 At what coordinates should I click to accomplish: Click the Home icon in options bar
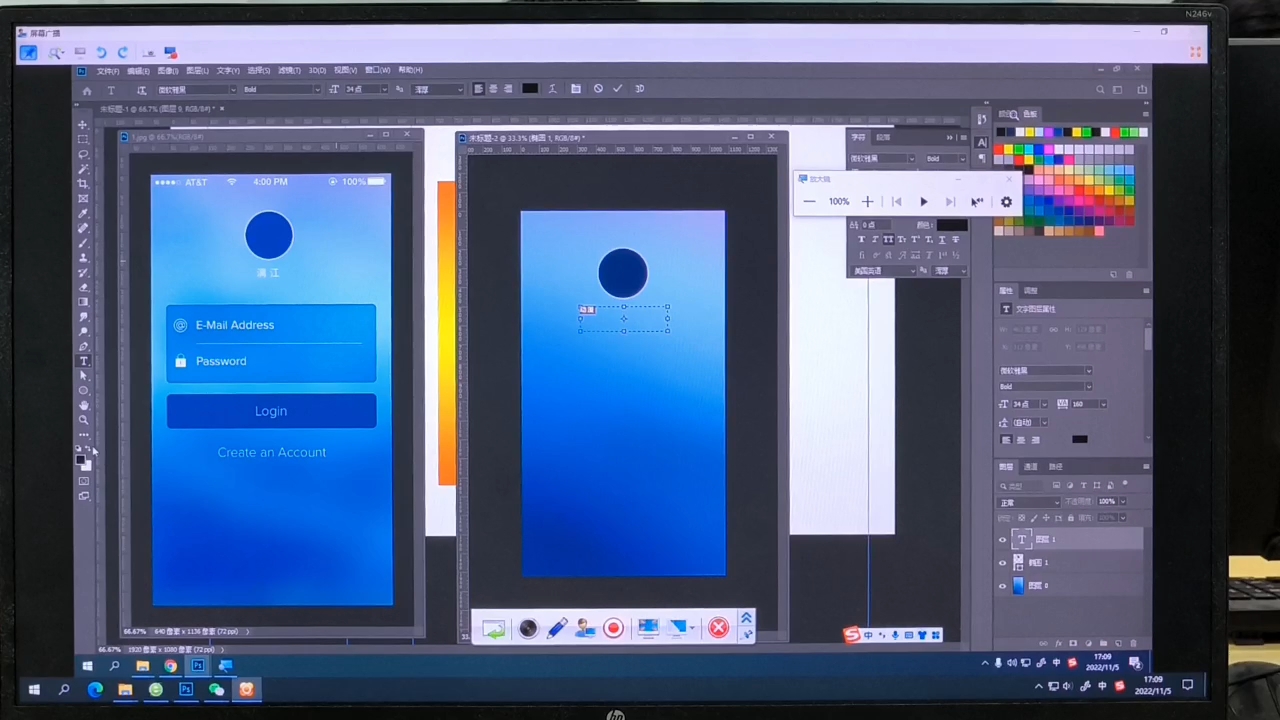87,89
